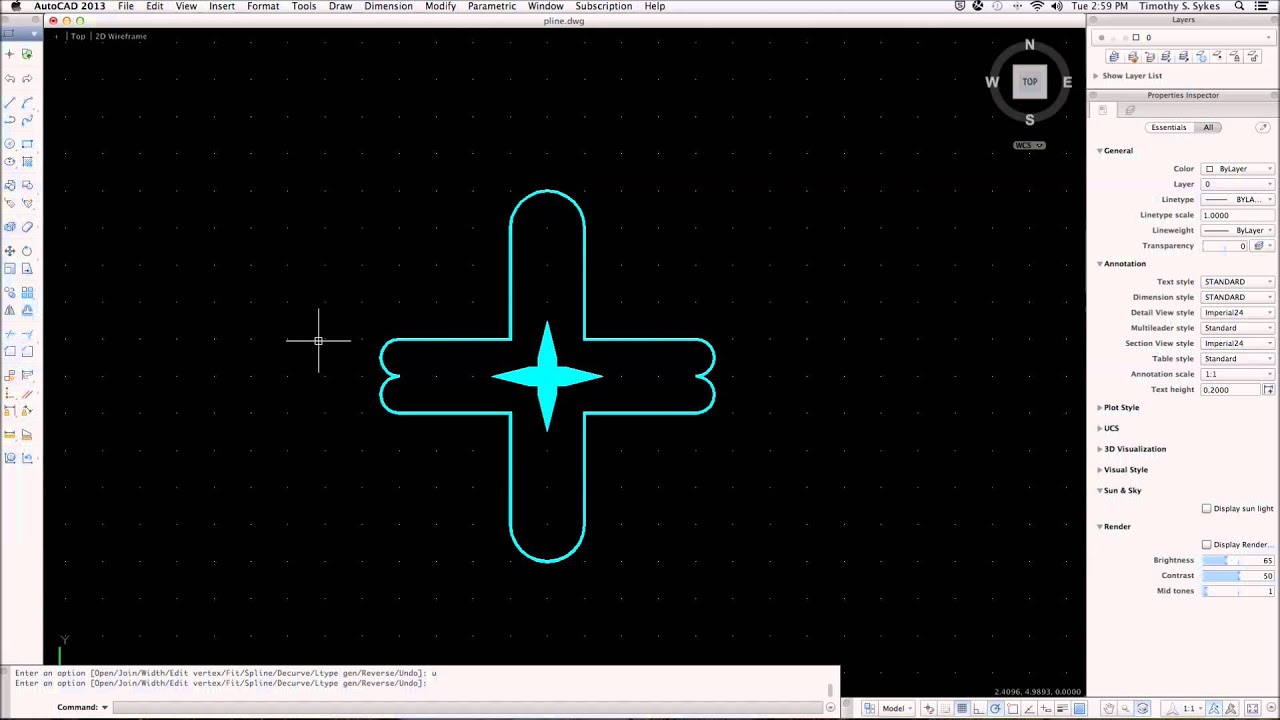Open the Insert menu
The width and height of the screenshot is (1280, 720).
tap(222, 6)
